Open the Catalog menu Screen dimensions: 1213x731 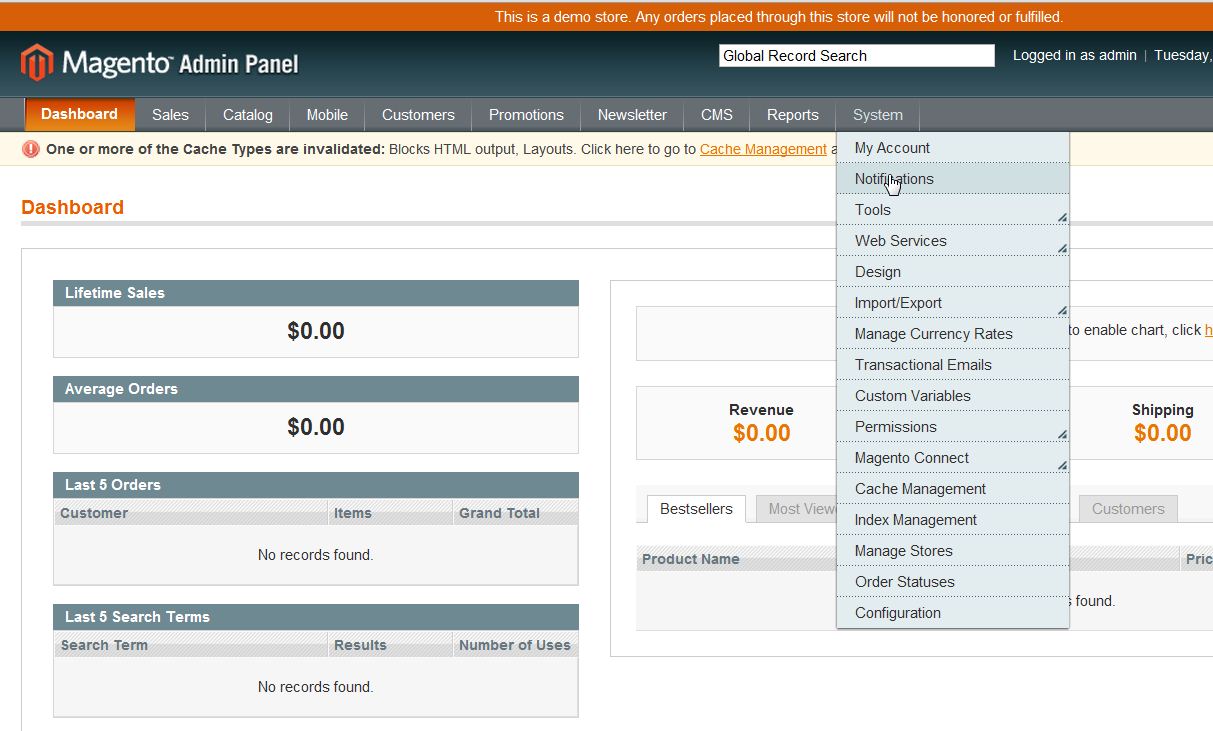(248, 115)
